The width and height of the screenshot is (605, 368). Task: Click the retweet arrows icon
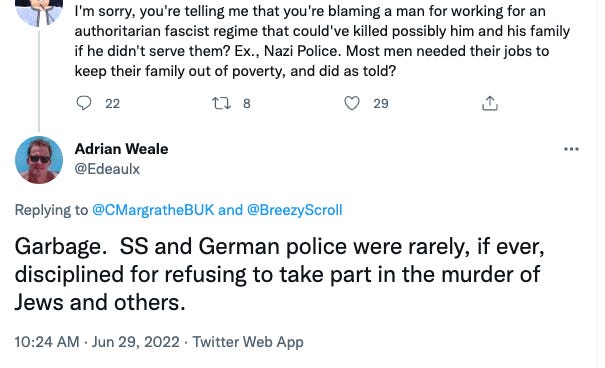[x=221, y=103]
